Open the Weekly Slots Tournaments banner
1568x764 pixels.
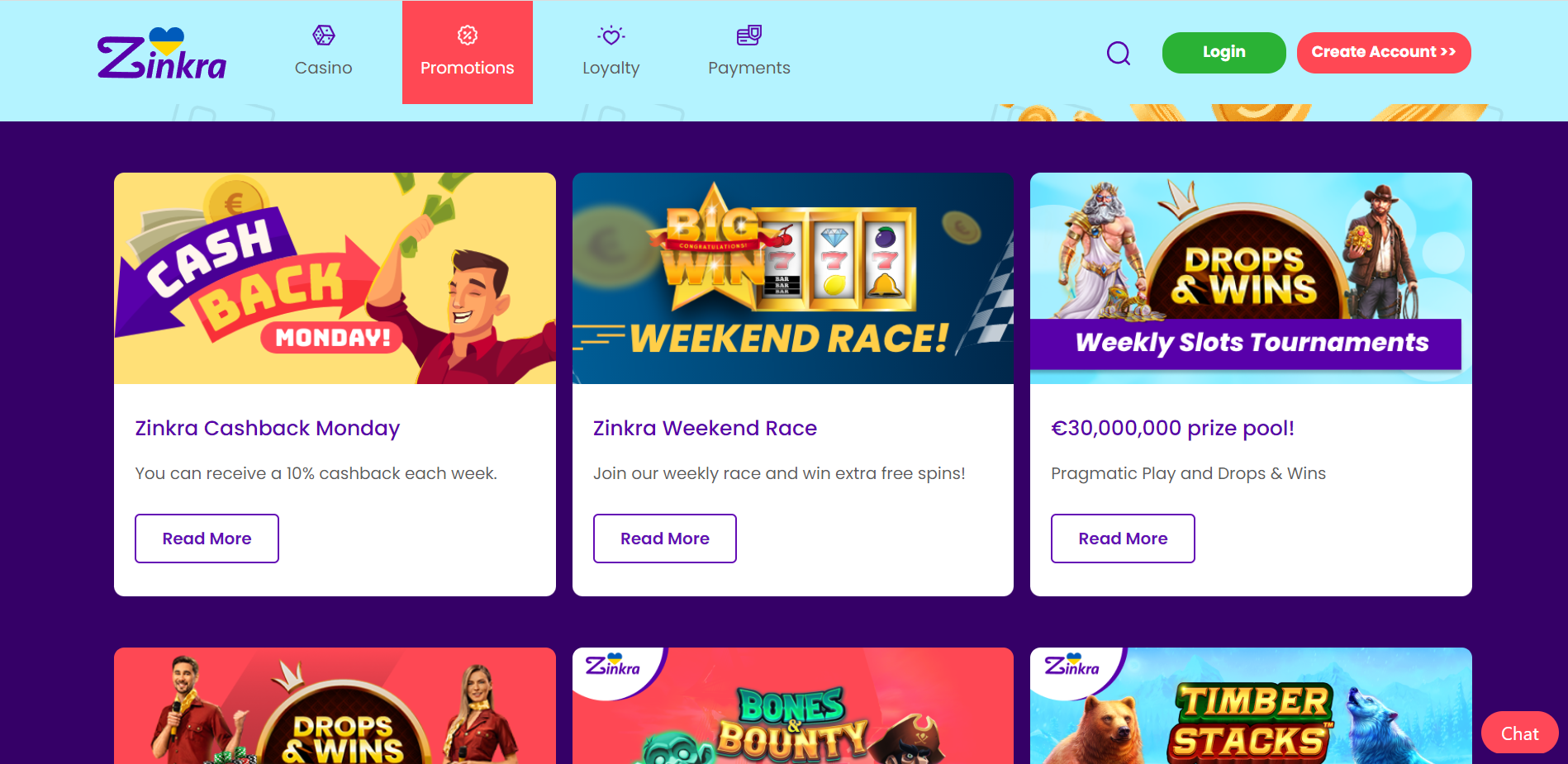1251,278
